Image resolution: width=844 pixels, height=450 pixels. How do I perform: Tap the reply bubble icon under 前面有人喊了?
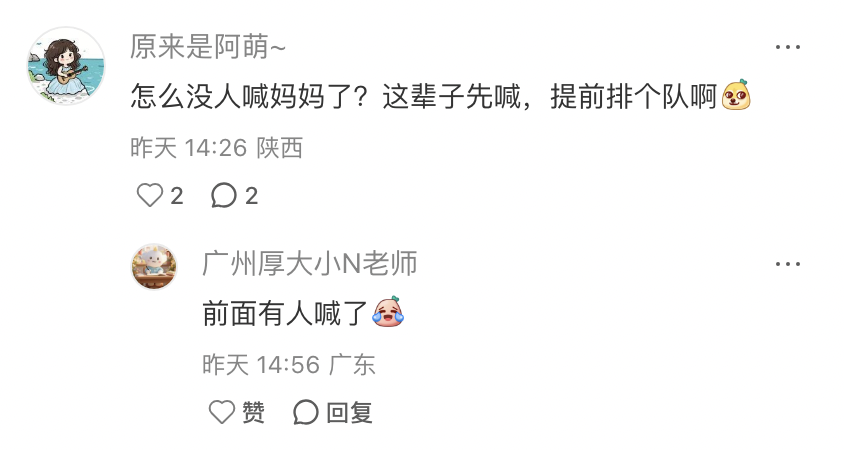[306, 412]
